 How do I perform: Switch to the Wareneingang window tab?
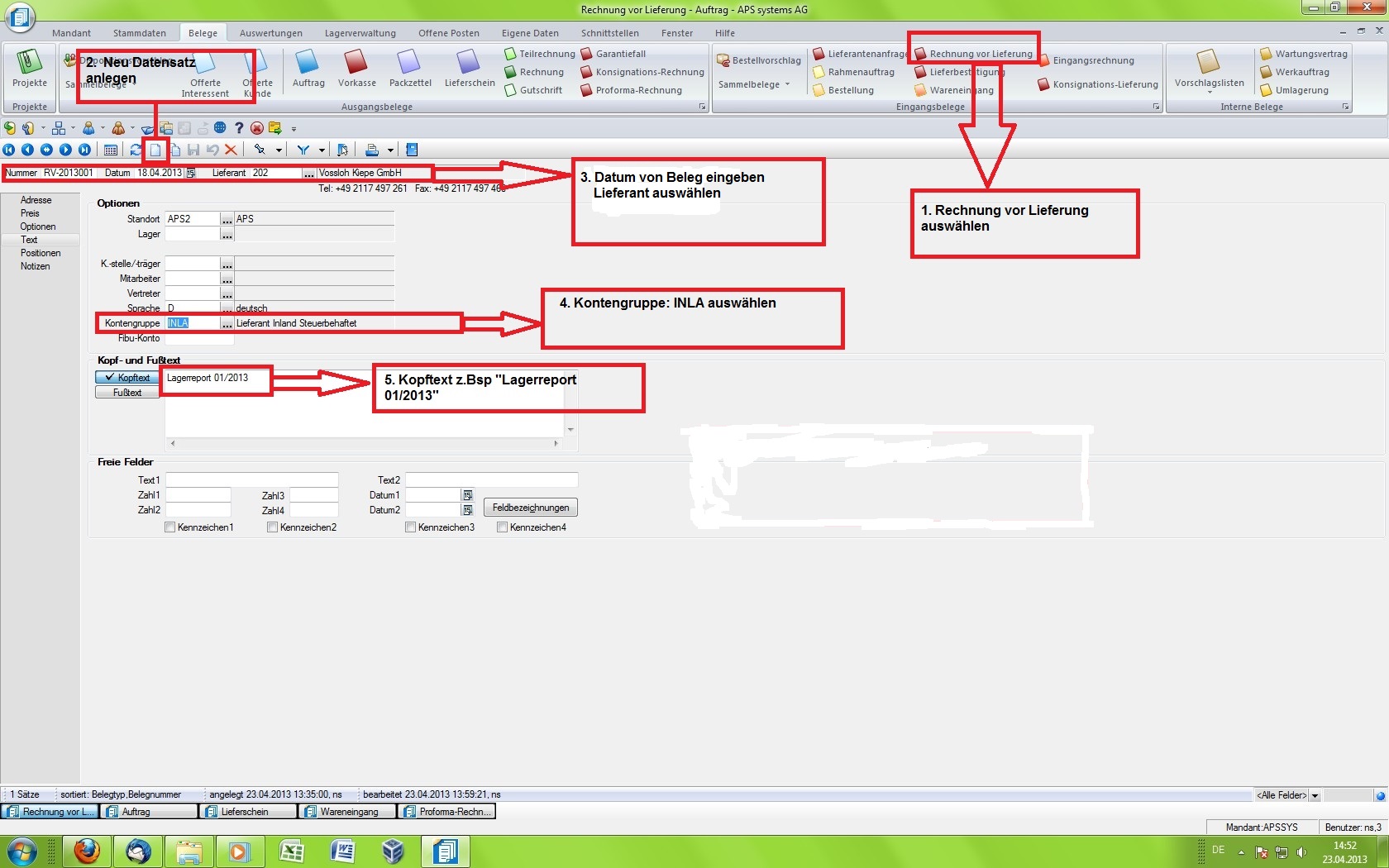(347, 812)
